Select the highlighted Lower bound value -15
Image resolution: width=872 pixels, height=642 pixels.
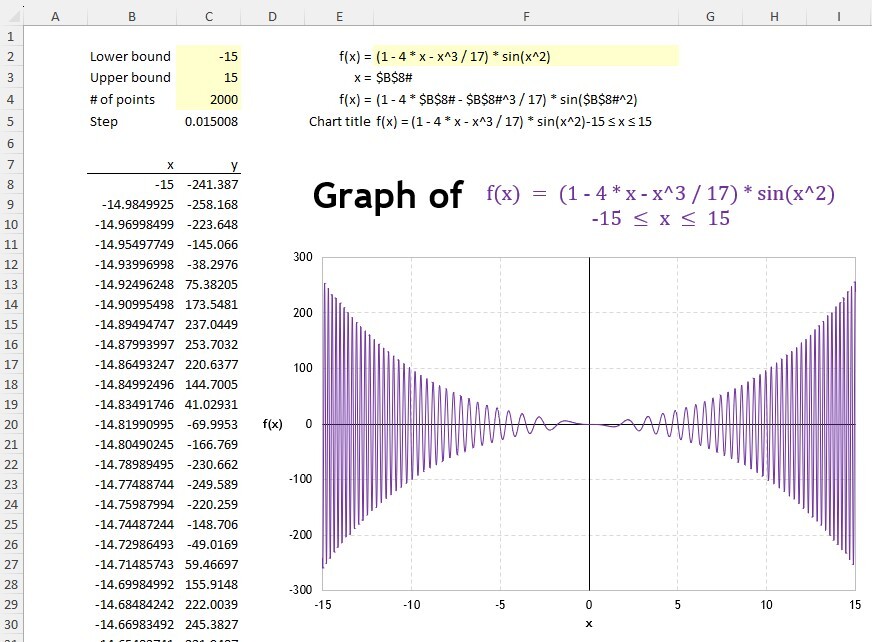(207, 56)
